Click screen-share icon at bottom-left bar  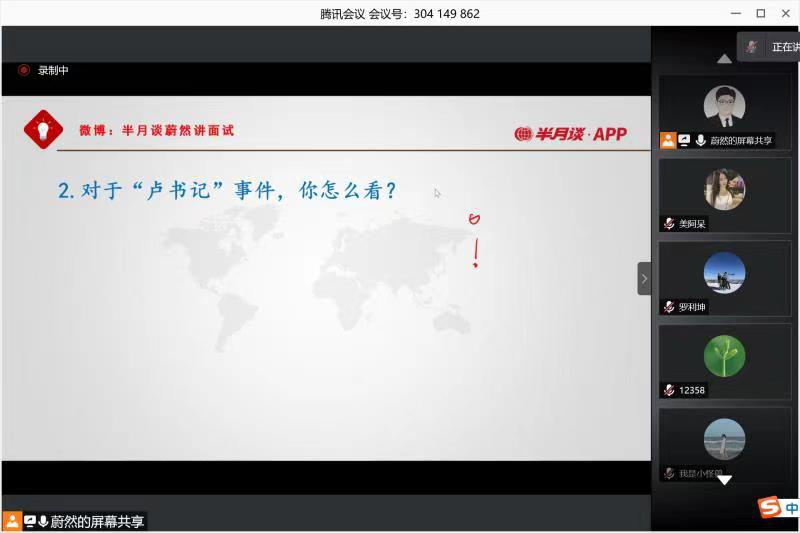pos(30,521)
